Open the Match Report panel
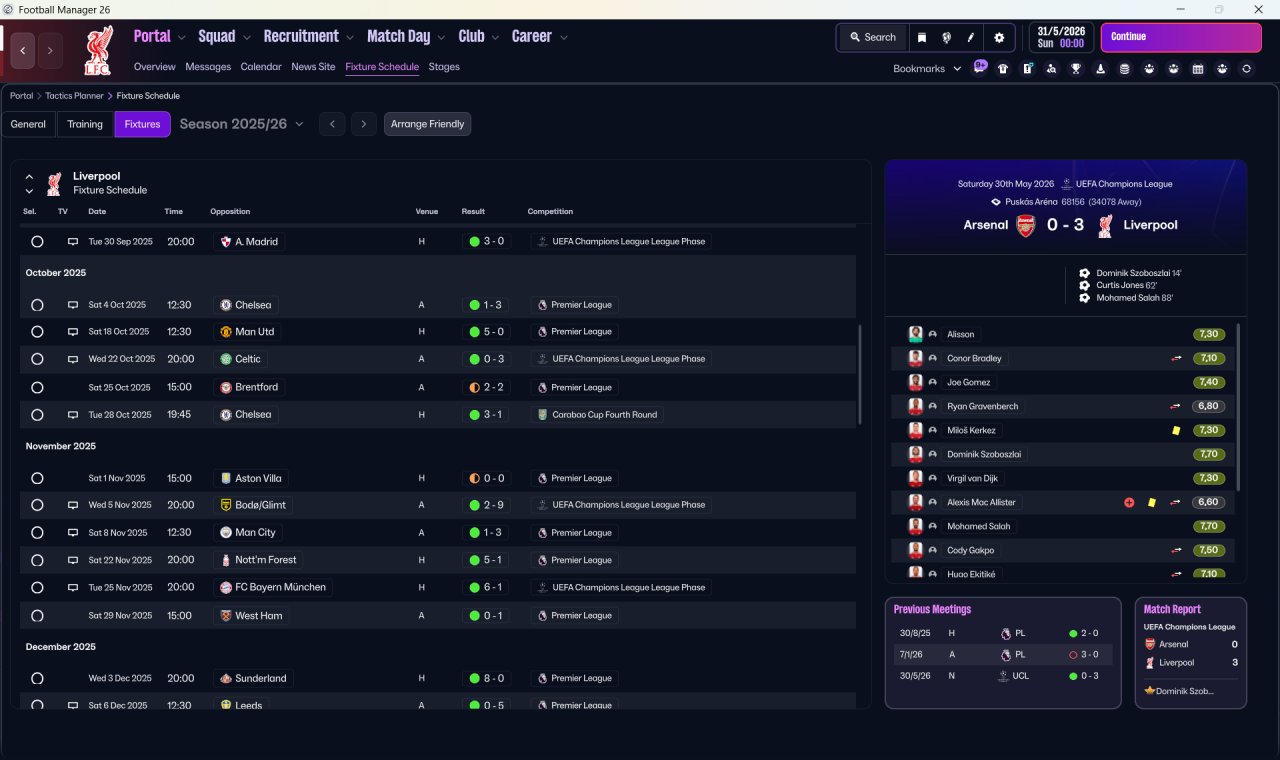Image resolution: width=1280 pixels, height=760 pixels. 1191,653
